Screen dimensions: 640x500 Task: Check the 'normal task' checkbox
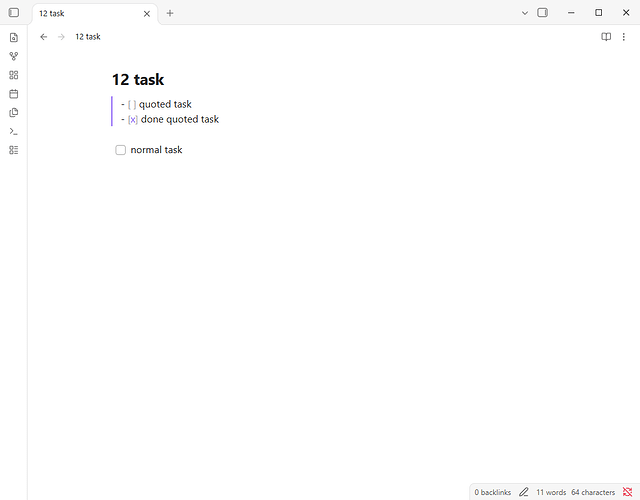[120, 150]
